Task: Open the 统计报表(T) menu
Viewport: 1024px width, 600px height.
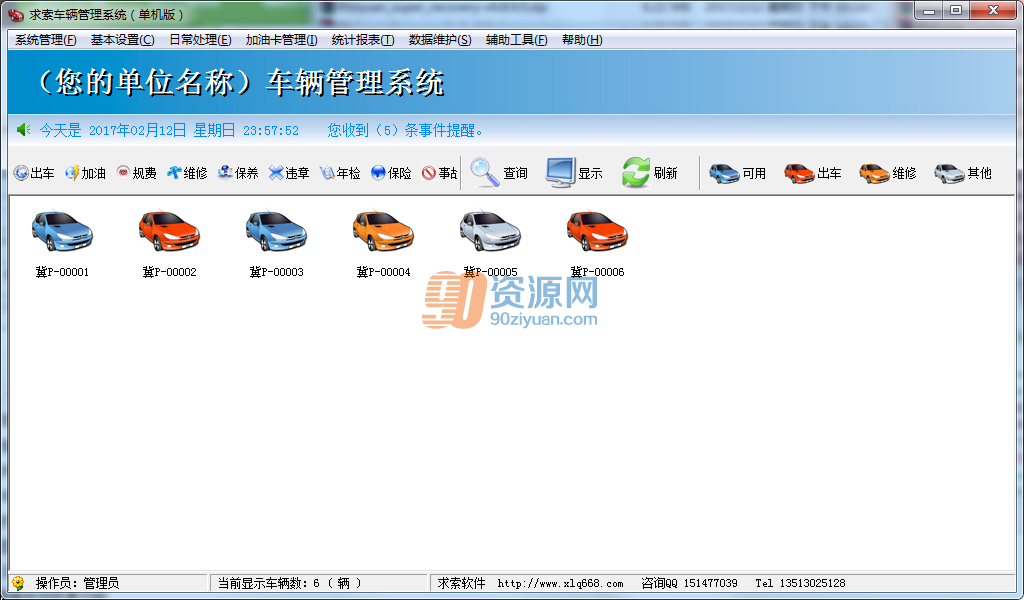Action: (x=363, y=40)
